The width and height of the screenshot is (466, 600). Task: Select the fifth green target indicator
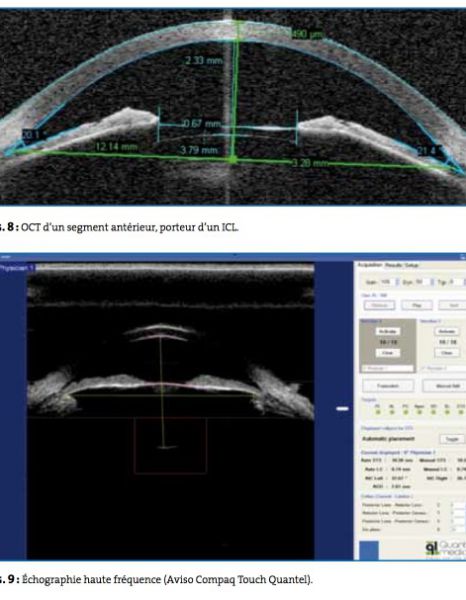point(433,412)
